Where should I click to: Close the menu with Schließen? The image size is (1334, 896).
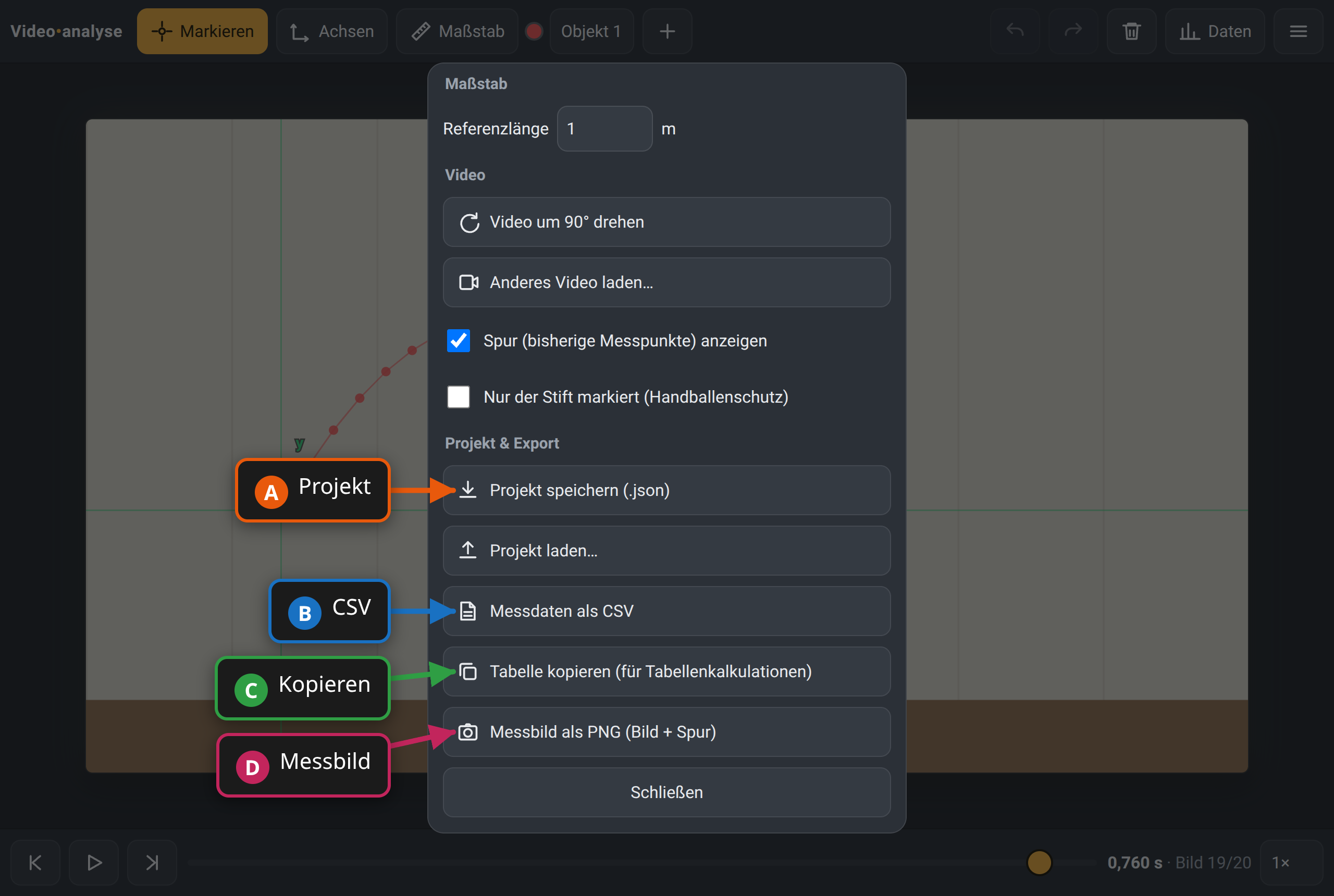click(x=666, y=792)
